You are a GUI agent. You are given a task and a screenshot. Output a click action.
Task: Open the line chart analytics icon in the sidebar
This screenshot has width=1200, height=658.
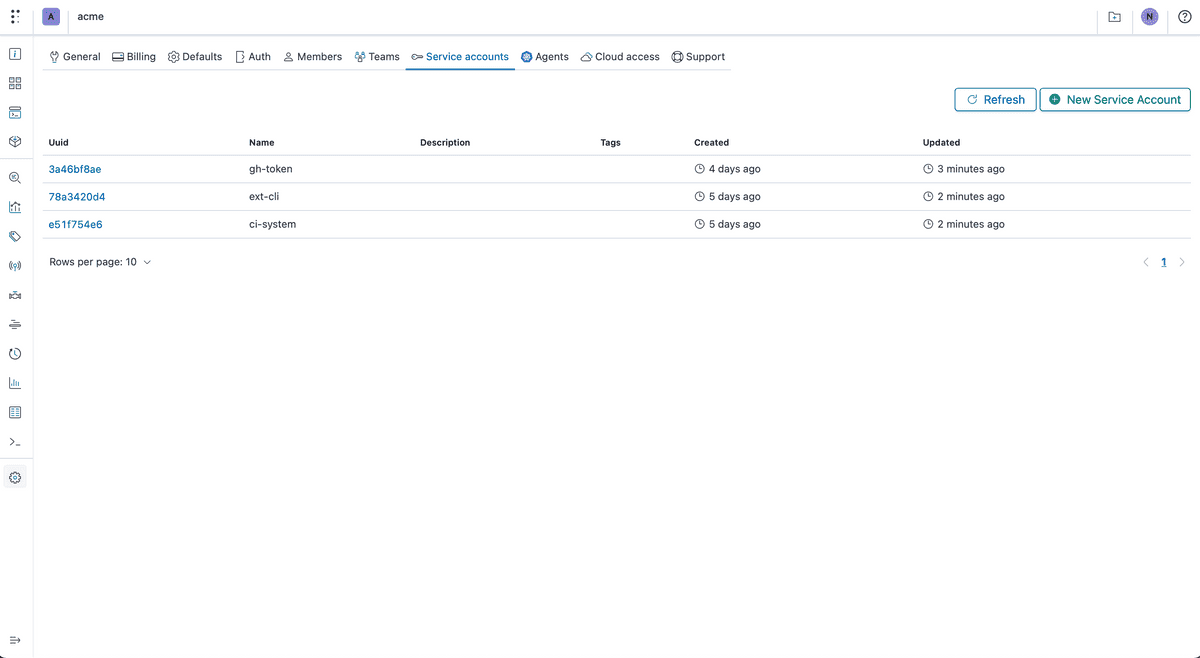tap(15, 207)
